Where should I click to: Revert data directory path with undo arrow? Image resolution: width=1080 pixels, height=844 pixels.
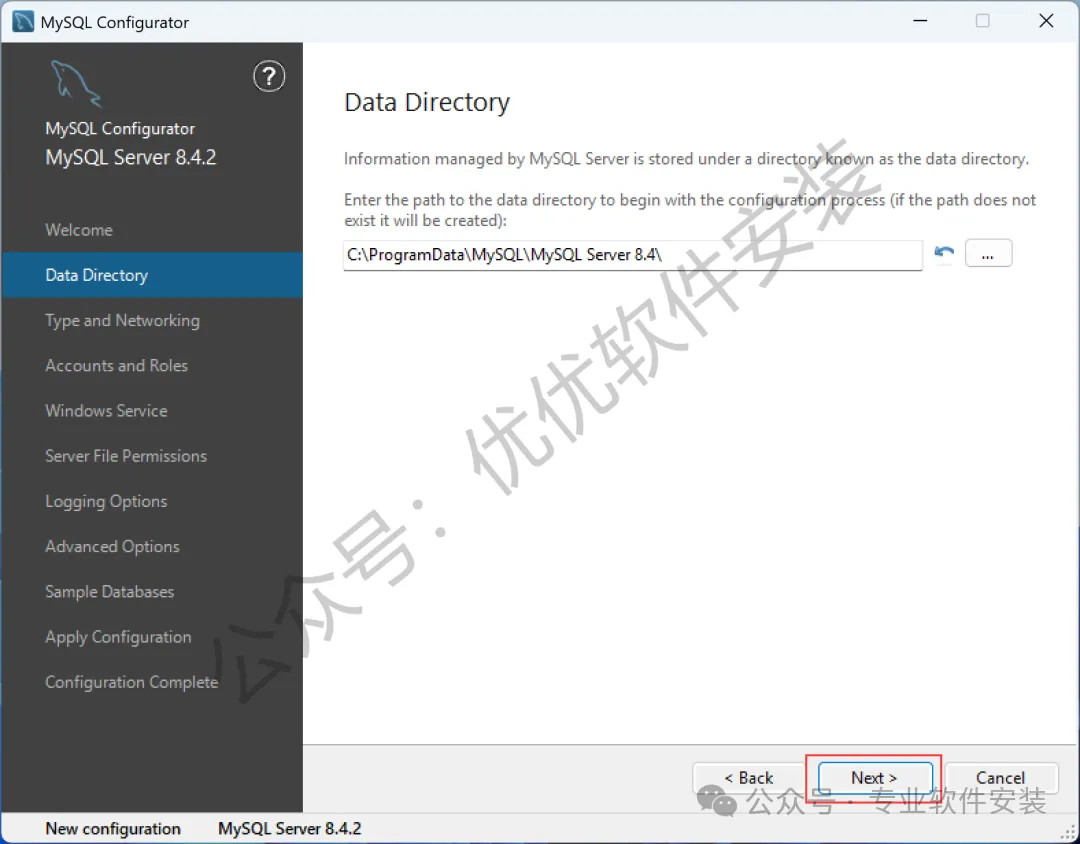[x=944, y=254]
